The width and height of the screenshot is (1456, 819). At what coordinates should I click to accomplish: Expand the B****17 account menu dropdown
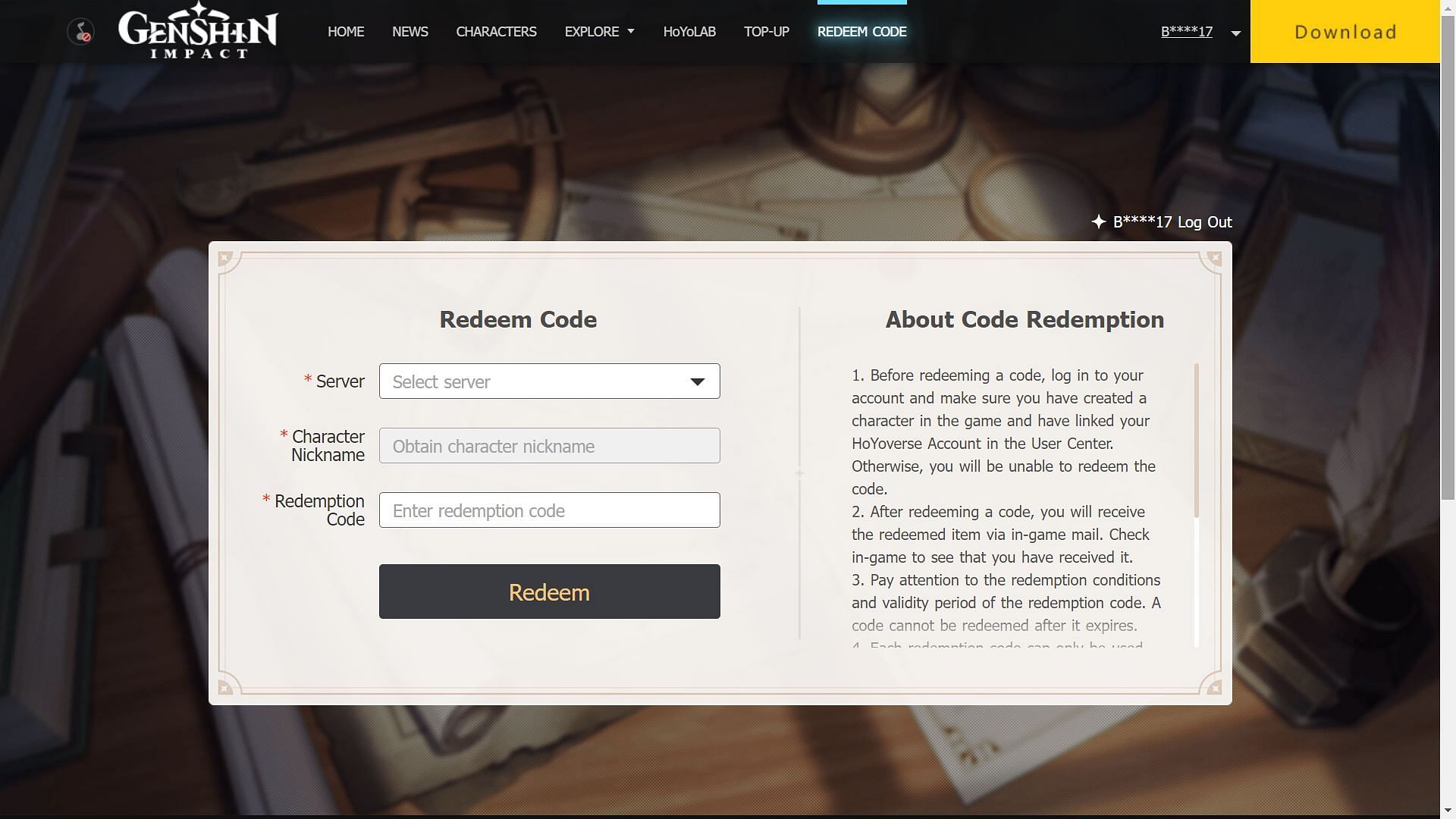point(1234,32)
